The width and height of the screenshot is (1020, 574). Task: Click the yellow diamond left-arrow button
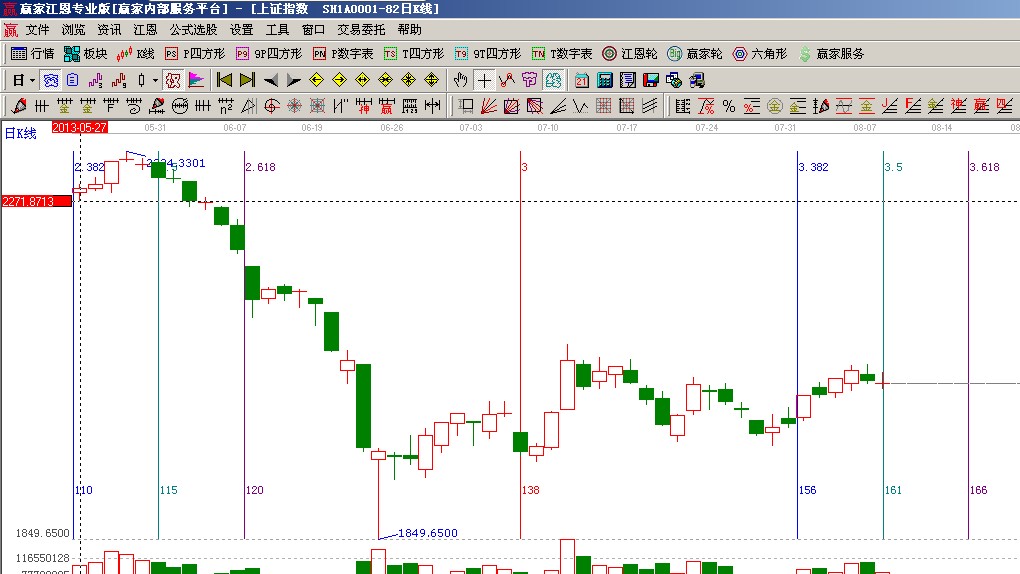click(x=317, y=80)
